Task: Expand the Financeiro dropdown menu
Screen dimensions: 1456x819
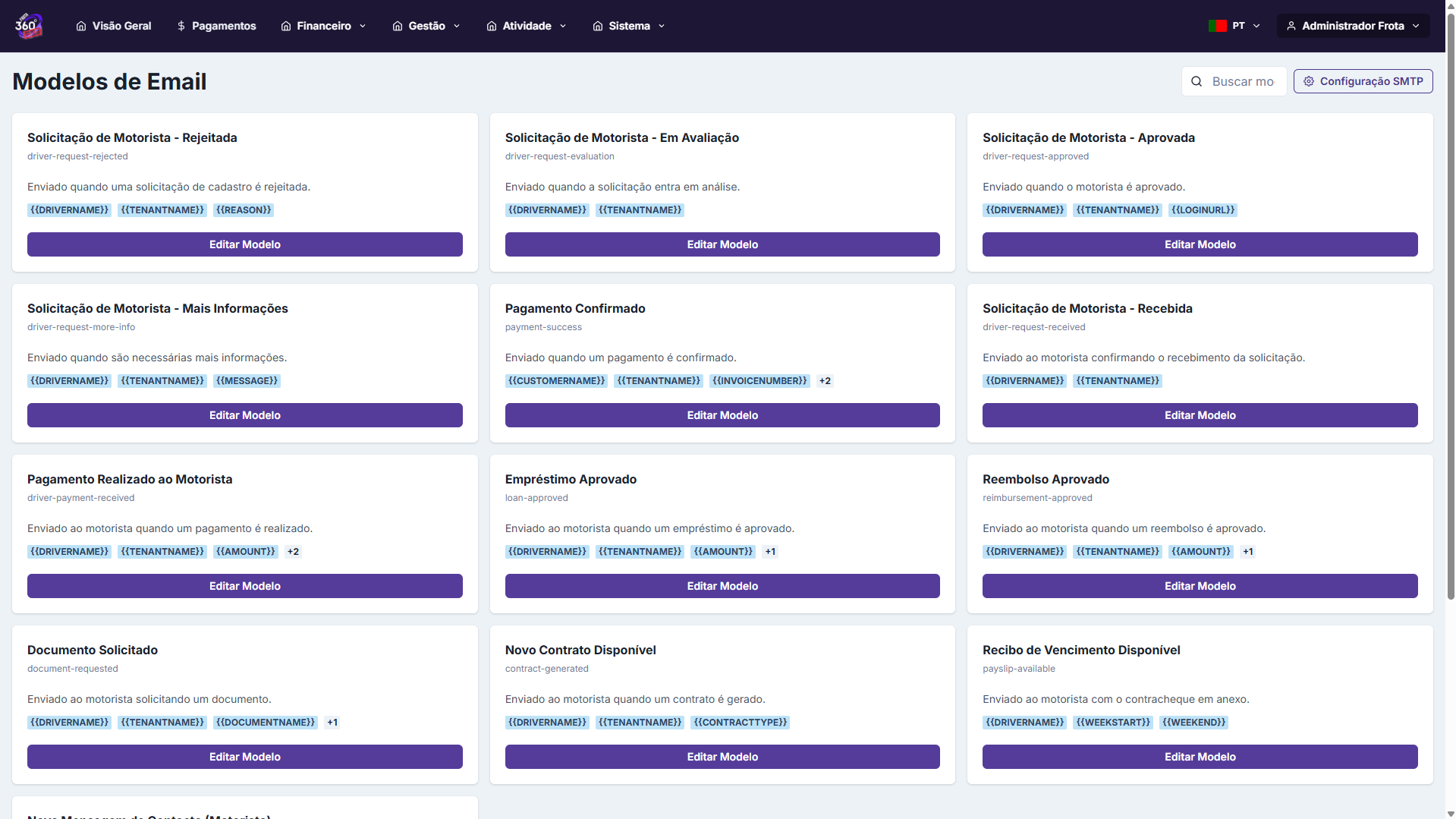Action: coord(324,26)
